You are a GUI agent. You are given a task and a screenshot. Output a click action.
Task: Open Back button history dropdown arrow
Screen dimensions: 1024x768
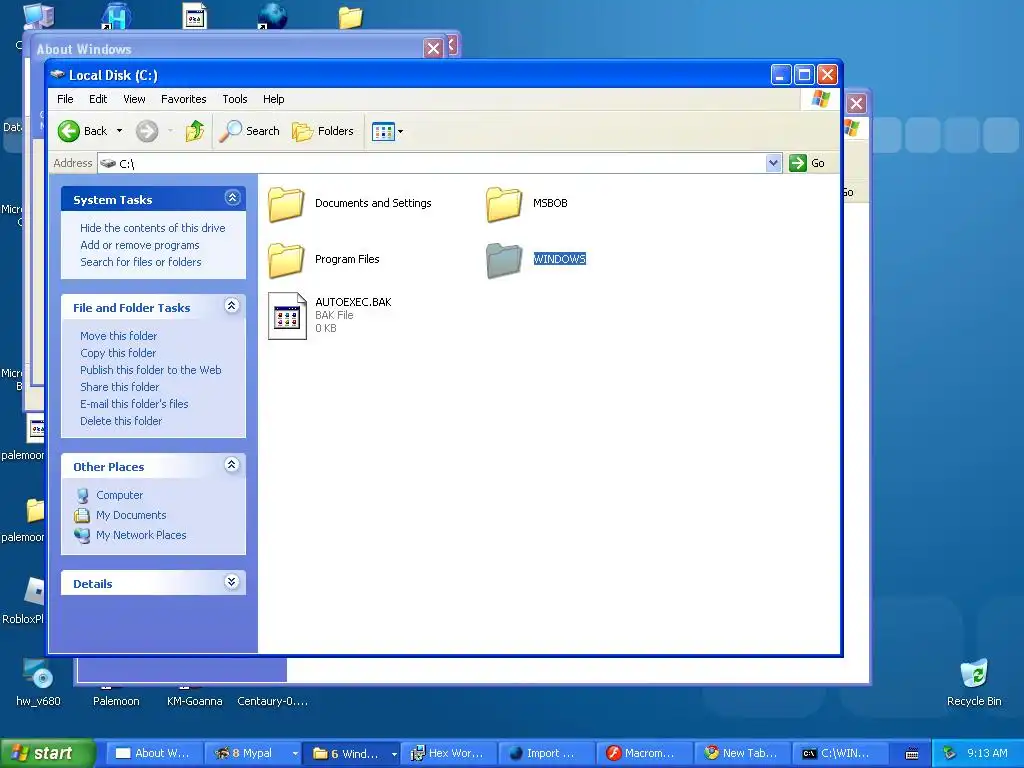[120, 131]
